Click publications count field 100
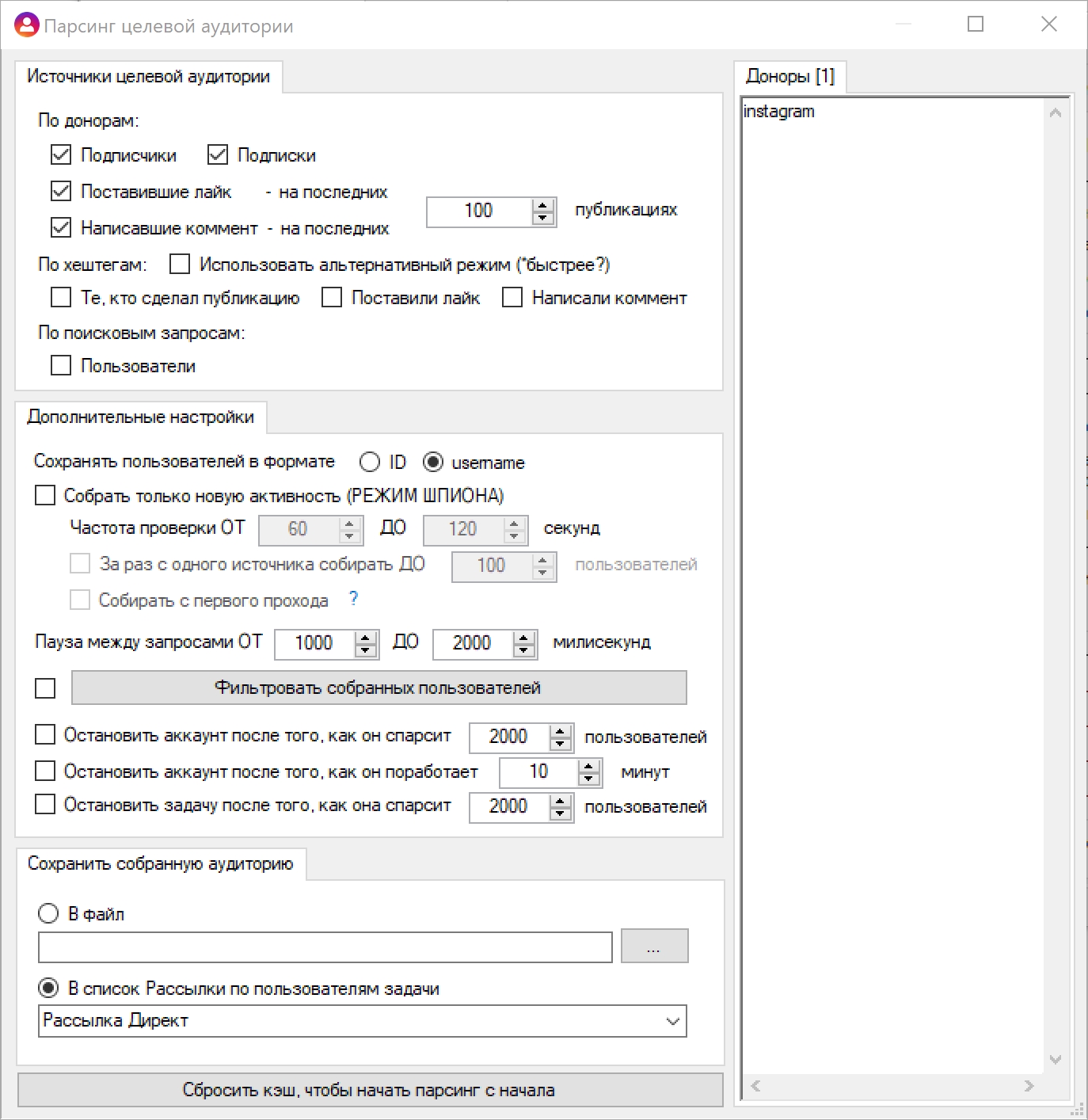 (x=479, y=211)
